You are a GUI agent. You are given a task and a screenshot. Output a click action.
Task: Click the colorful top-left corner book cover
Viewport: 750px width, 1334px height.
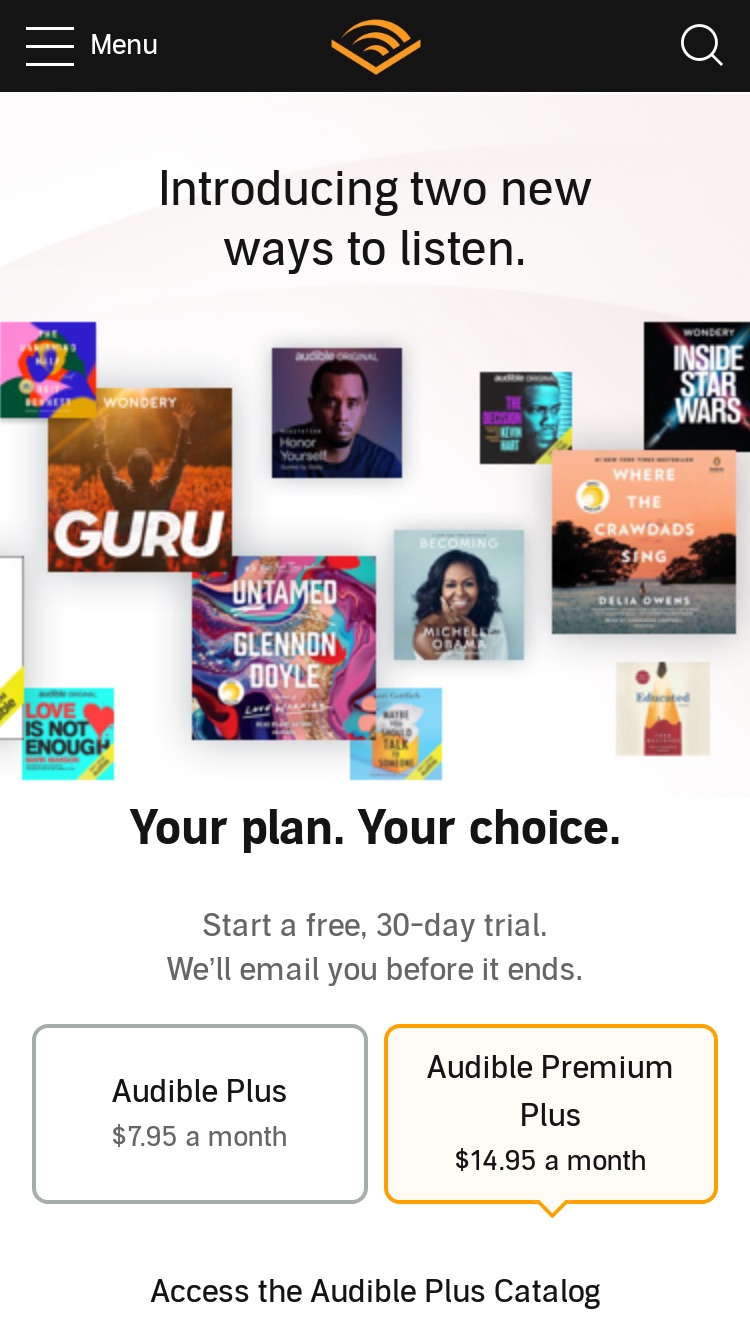point(48,370)
